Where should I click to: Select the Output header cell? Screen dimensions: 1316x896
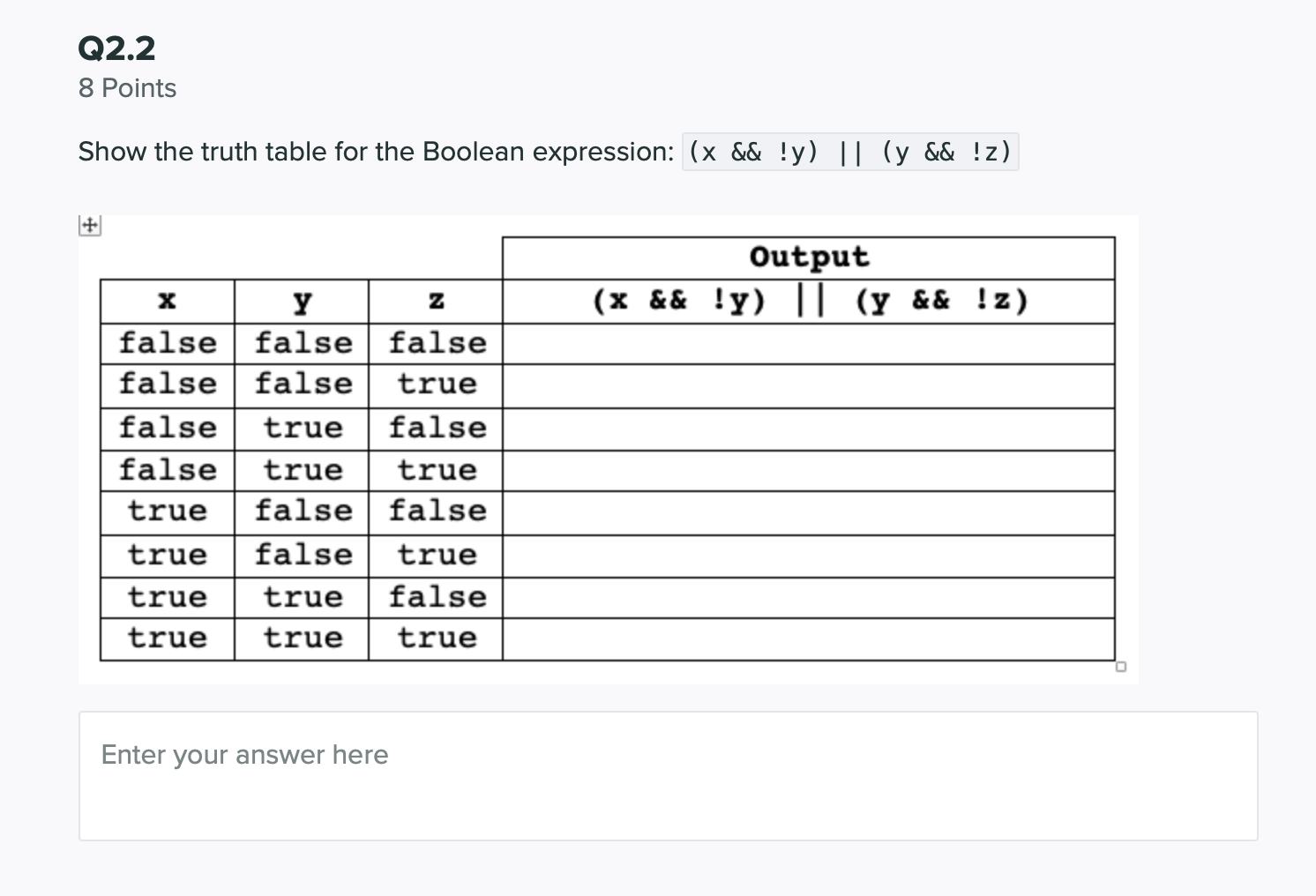pos(808,257)
